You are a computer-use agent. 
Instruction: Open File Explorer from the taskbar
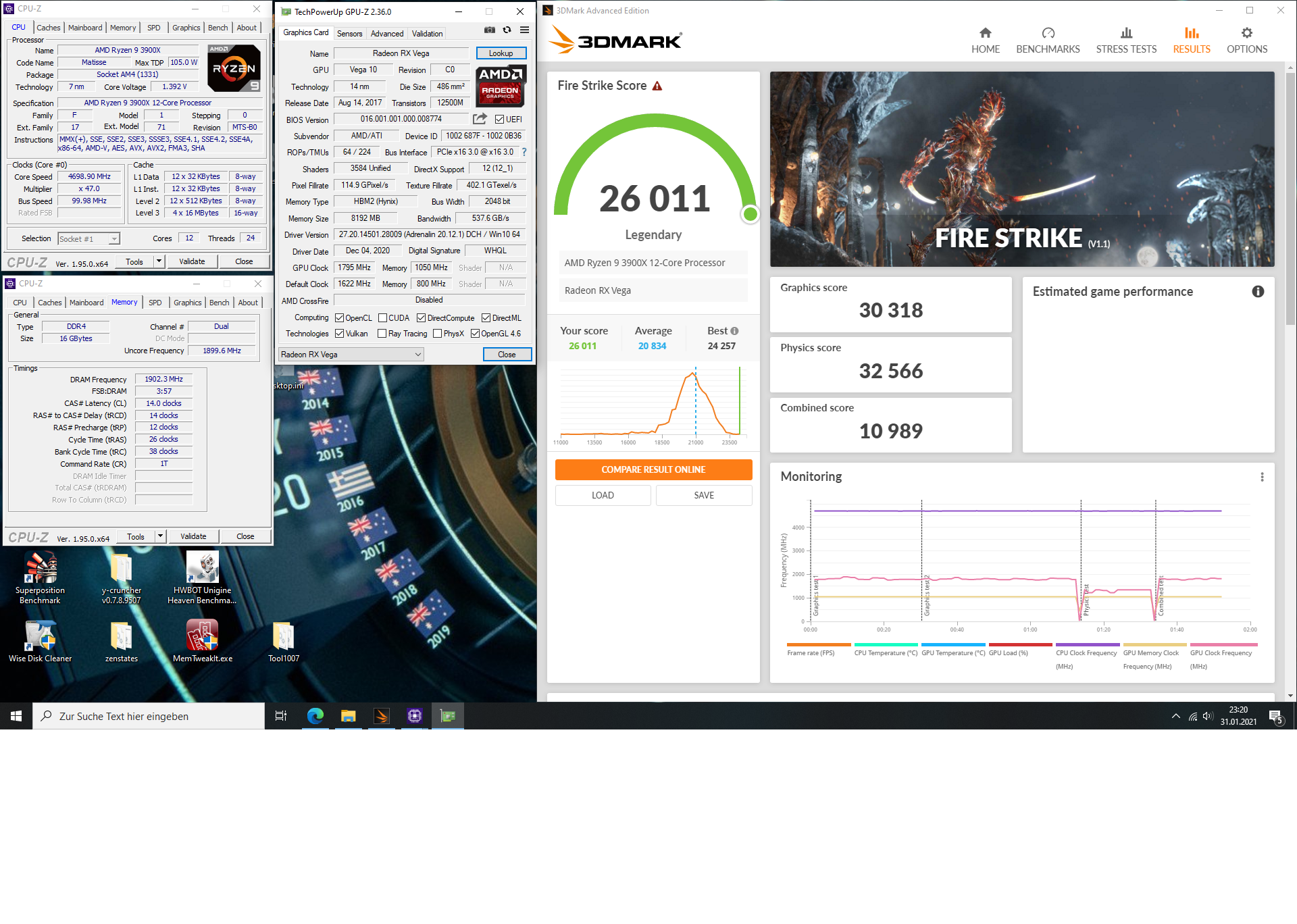tap(349, 716)
